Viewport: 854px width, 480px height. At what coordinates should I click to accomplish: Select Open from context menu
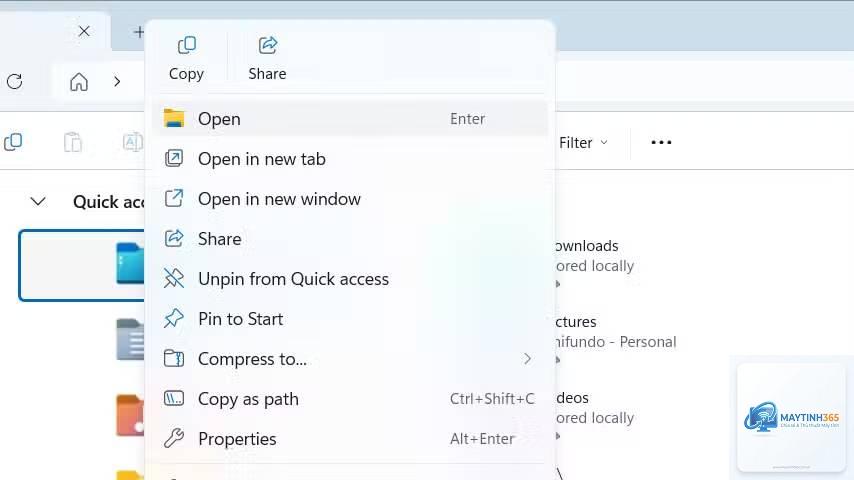(x=350, y=119)
